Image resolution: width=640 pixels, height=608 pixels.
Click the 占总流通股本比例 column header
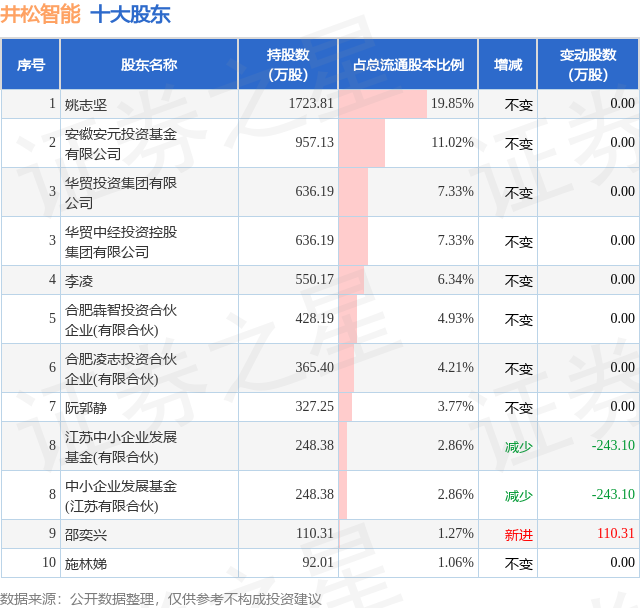(408, 65)
